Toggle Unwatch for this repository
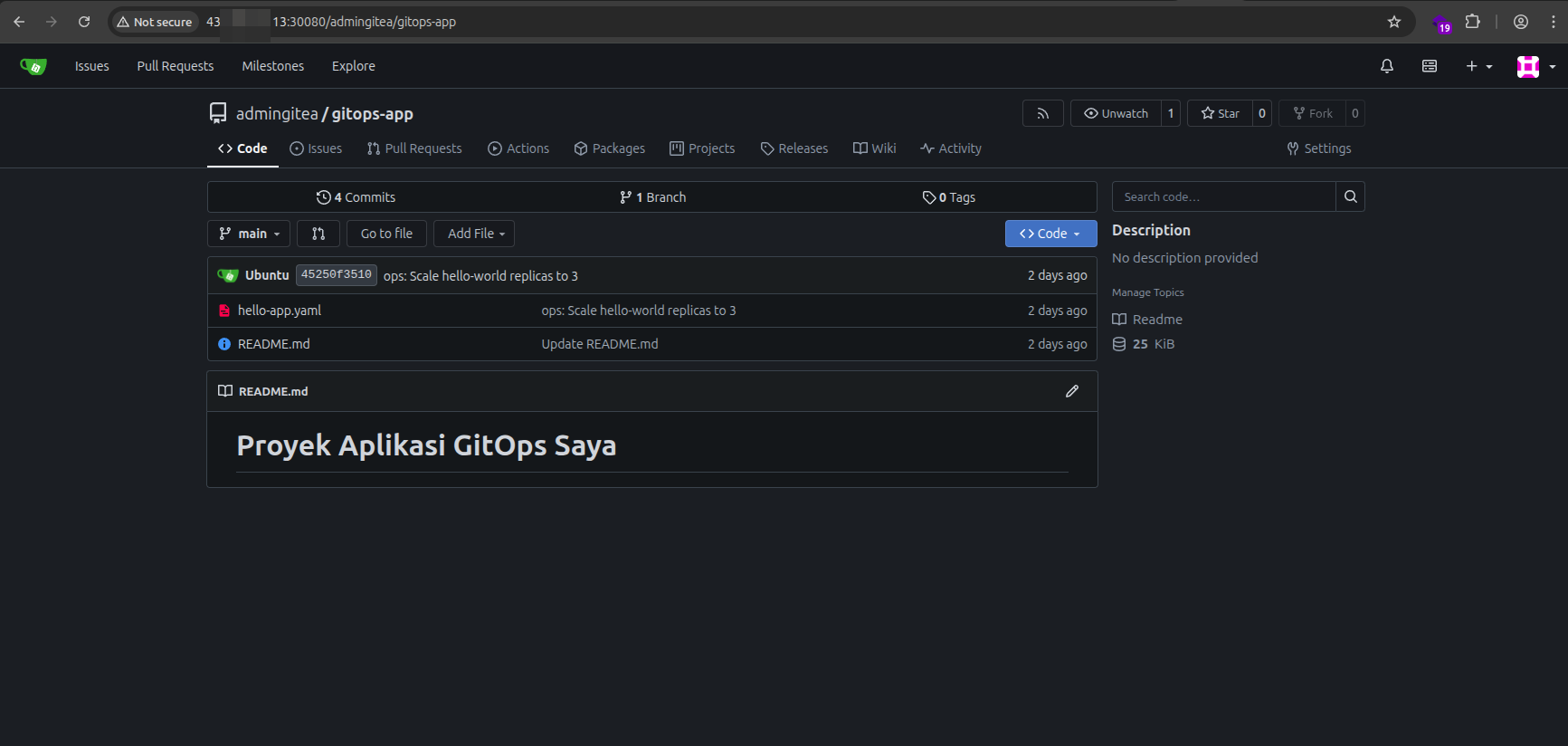 pos(1117,113)
